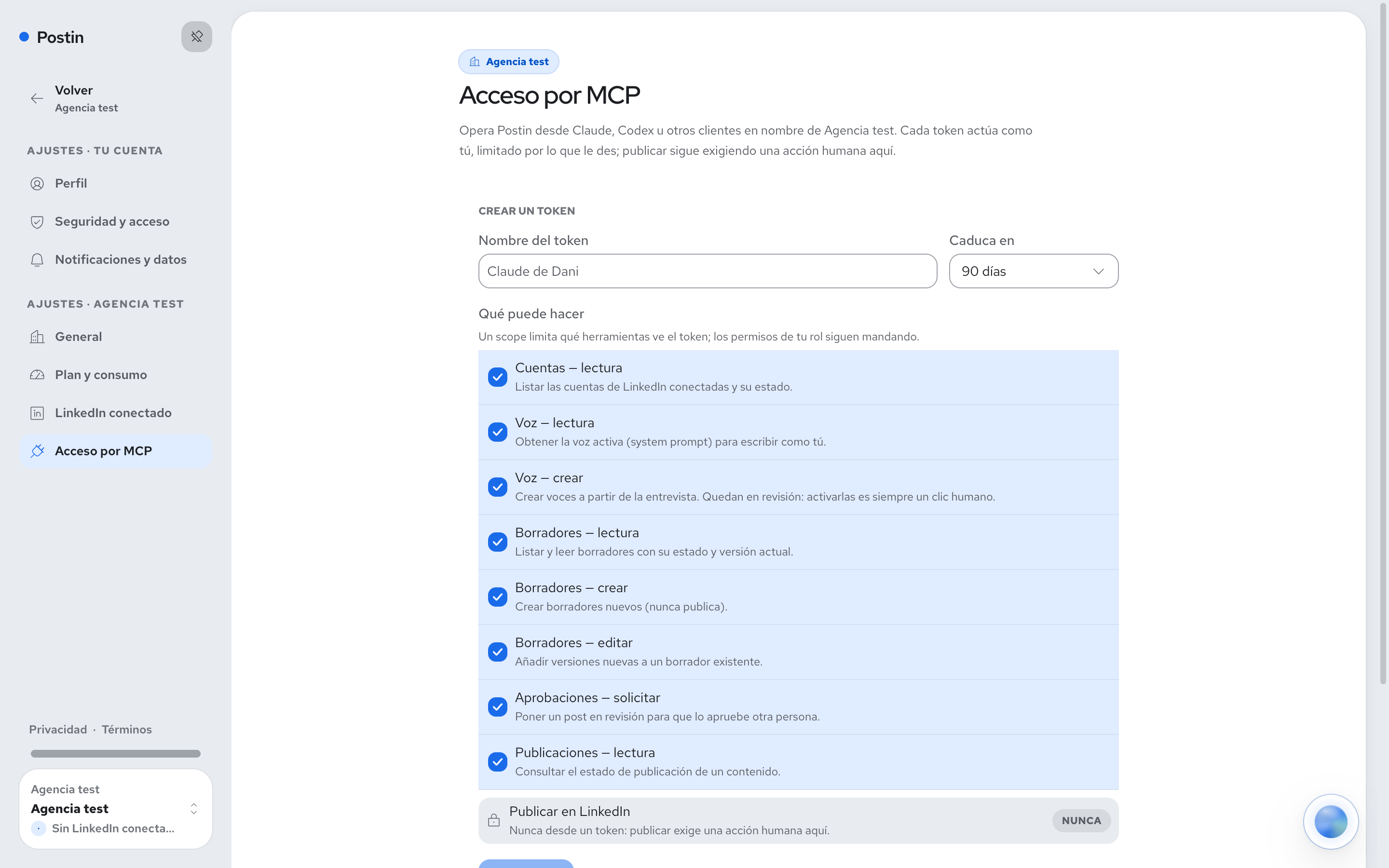The width and height of the screenshot is (1389, 868).
Task: Click the CREAR UN TOKEN section label
Action: 526,211
